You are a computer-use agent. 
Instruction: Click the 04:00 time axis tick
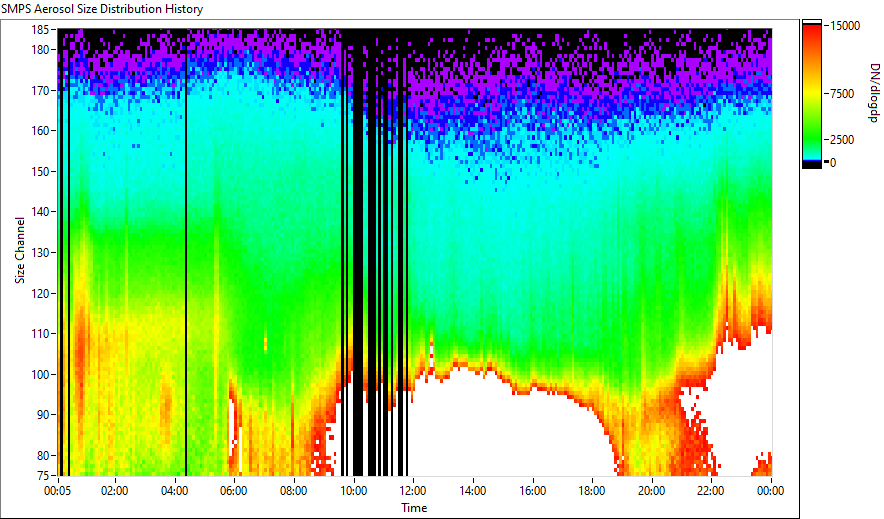point(174,491)
